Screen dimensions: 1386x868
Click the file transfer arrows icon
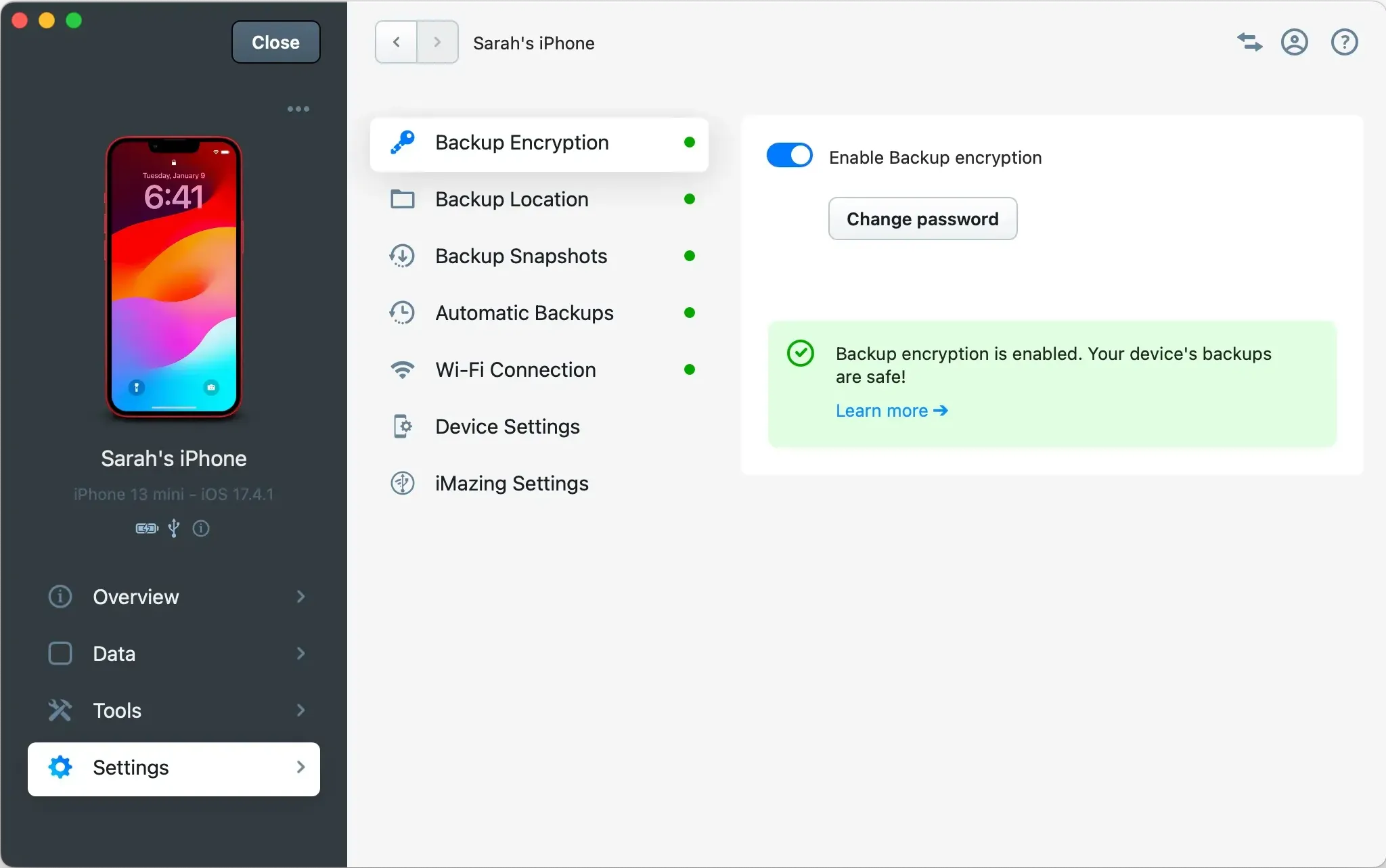1249,42
